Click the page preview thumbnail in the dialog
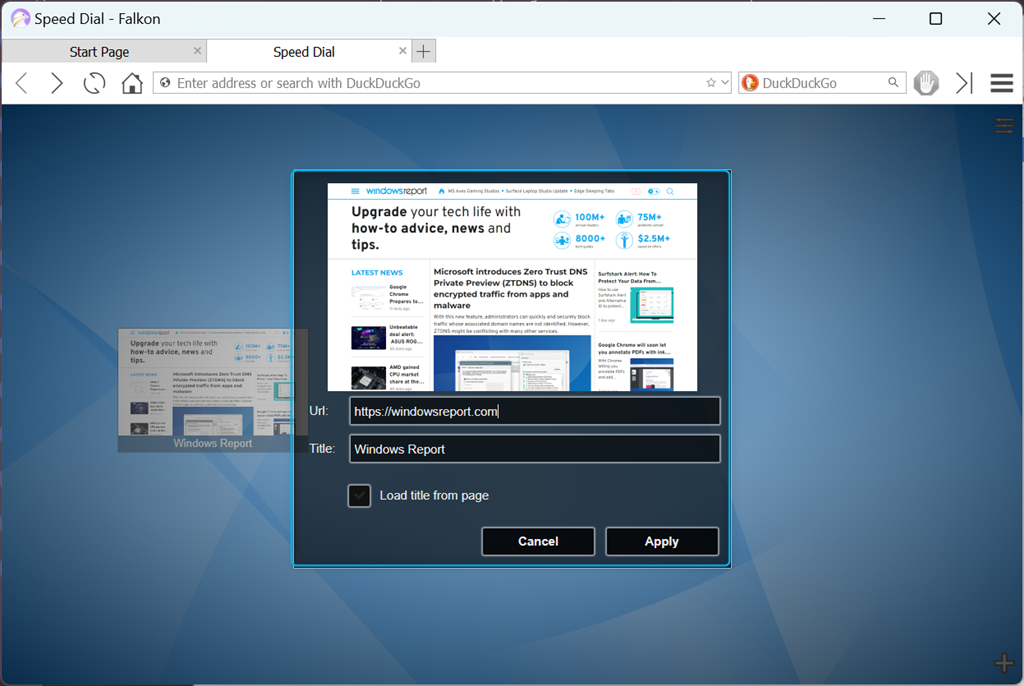This screenshot has width=1024, height=686. tap(512, 287)
